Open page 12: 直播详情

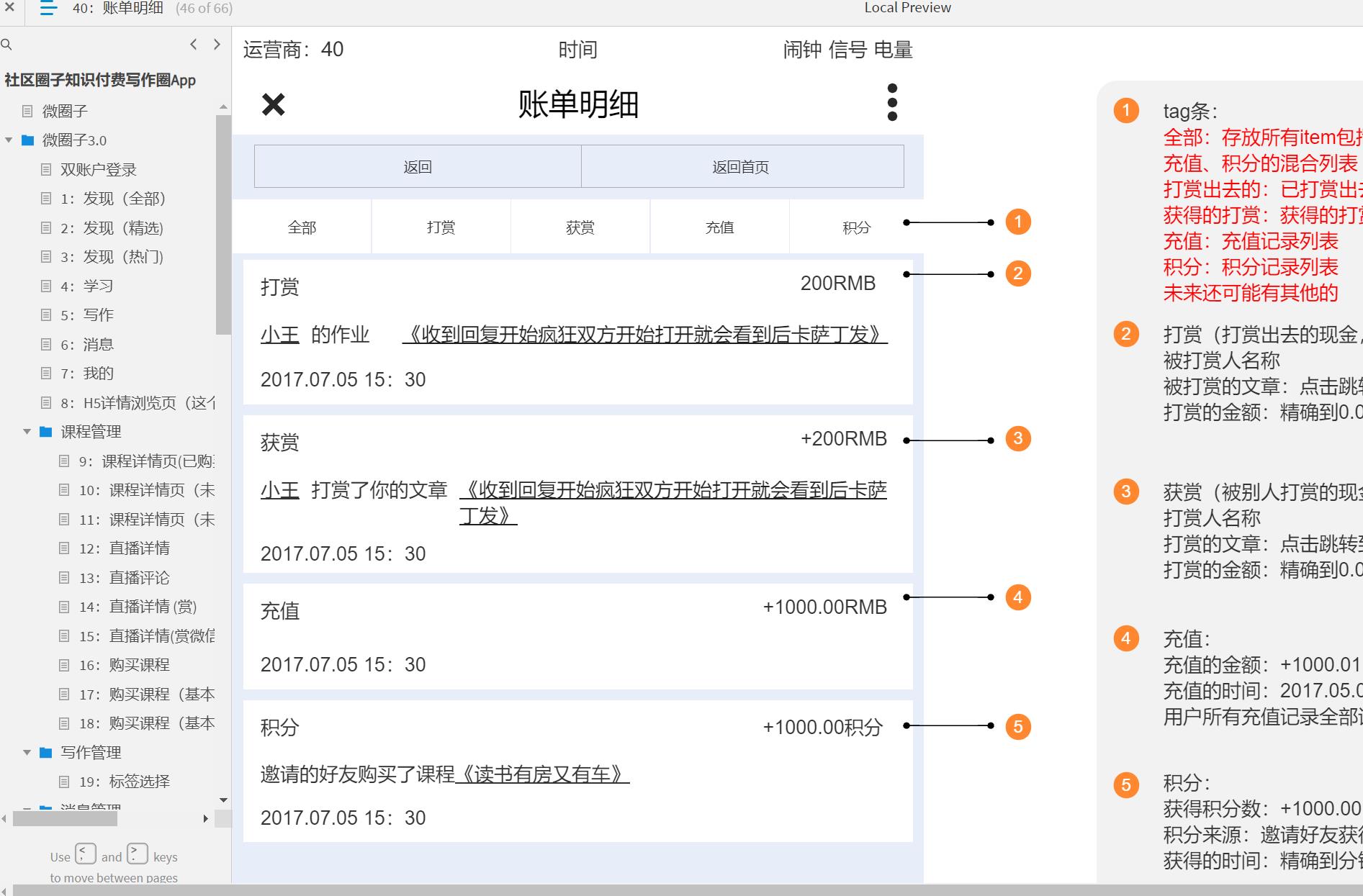tap(125, 548)
